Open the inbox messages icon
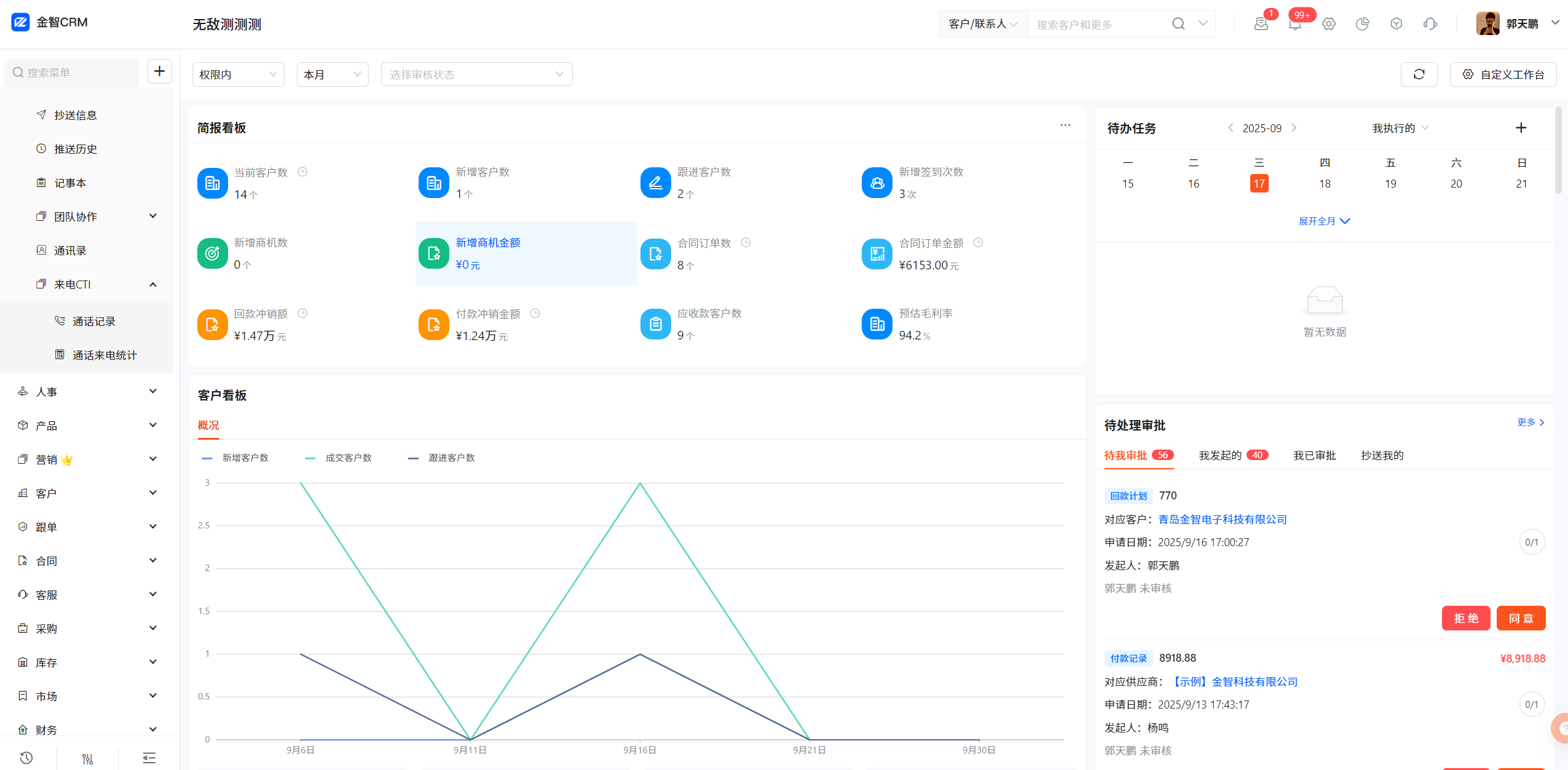The image size is (1568, 770). pyautogui.click(x=1261, y=24)
